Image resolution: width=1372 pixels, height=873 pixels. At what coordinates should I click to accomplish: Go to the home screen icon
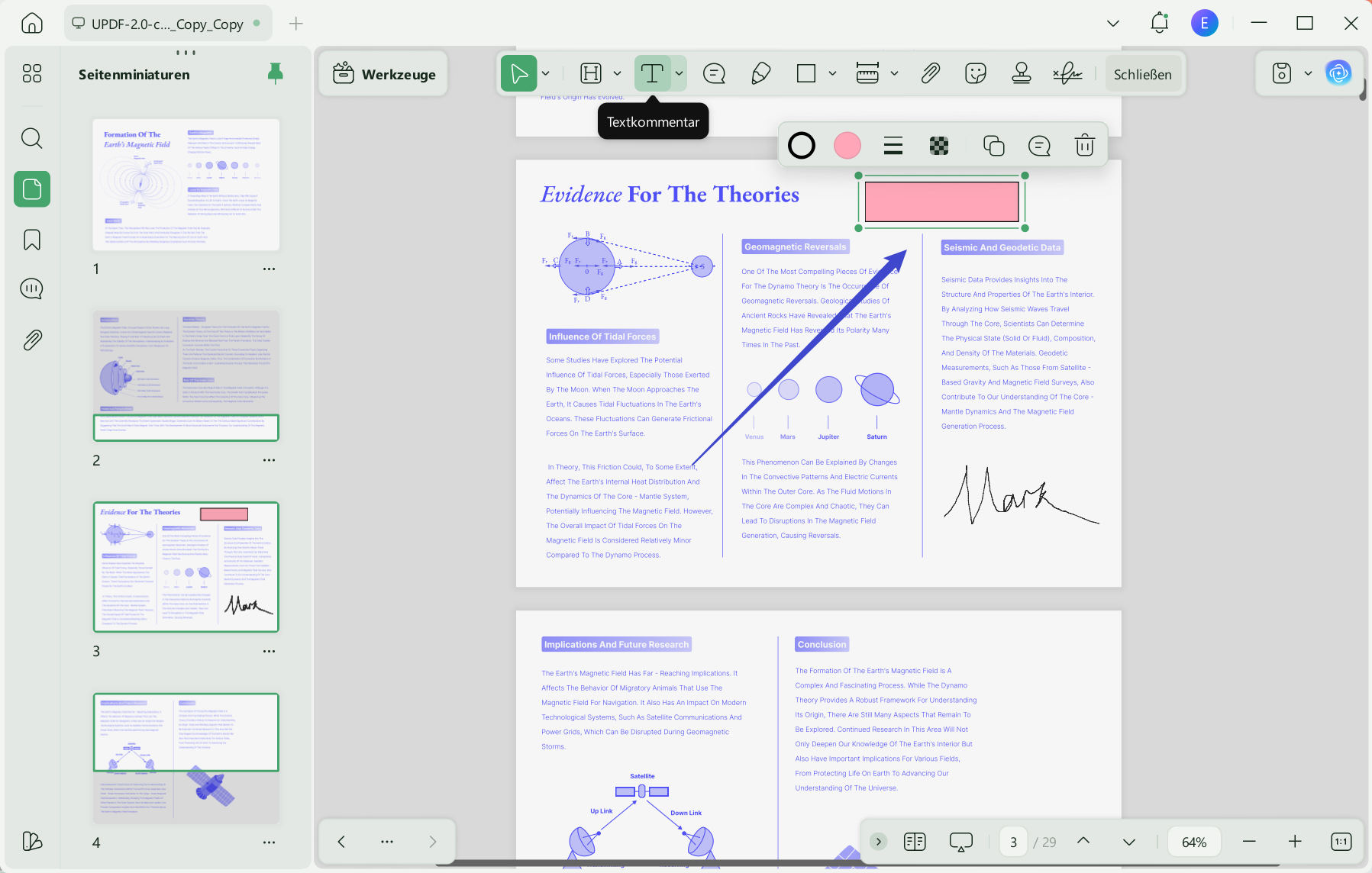tap(32, 23)
